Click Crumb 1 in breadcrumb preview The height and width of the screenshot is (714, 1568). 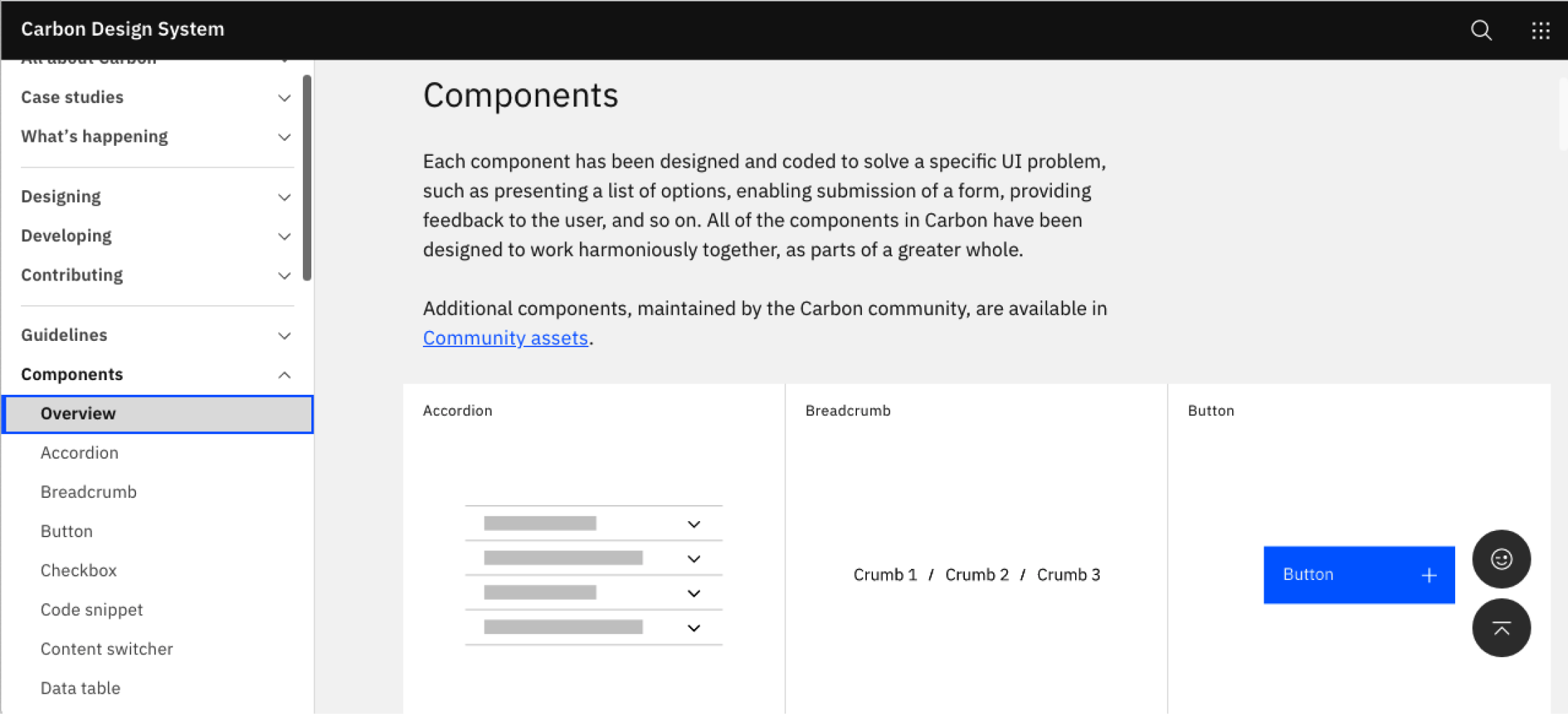pos(885,575)
